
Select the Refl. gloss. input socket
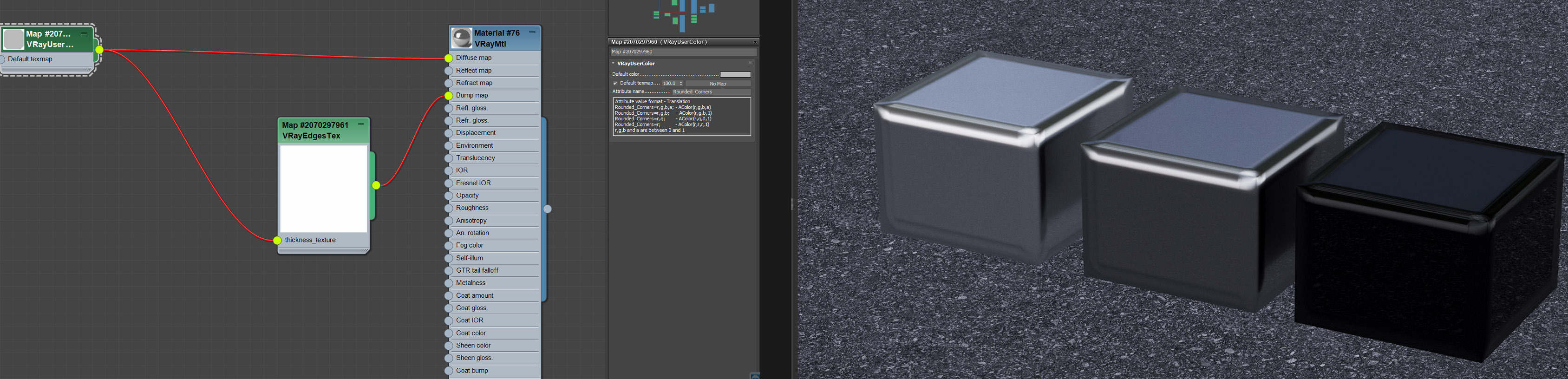point(449,108)
